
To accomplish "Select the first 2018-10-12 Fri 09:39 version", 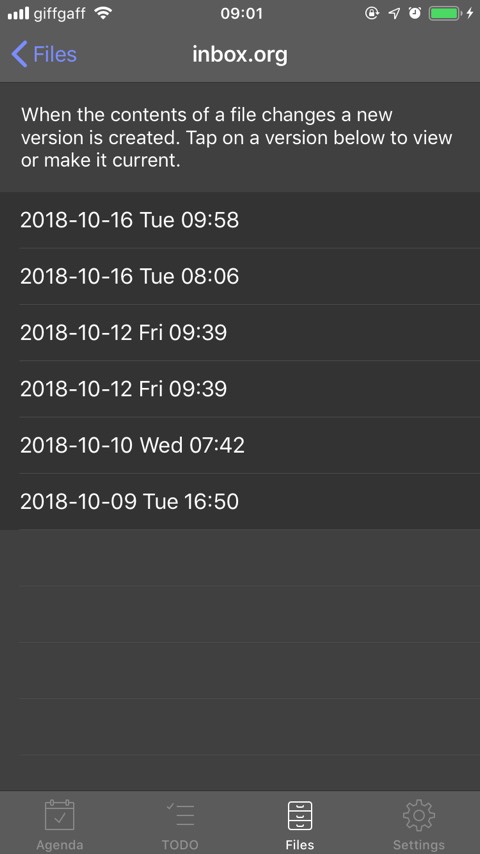I will [240, 333].
